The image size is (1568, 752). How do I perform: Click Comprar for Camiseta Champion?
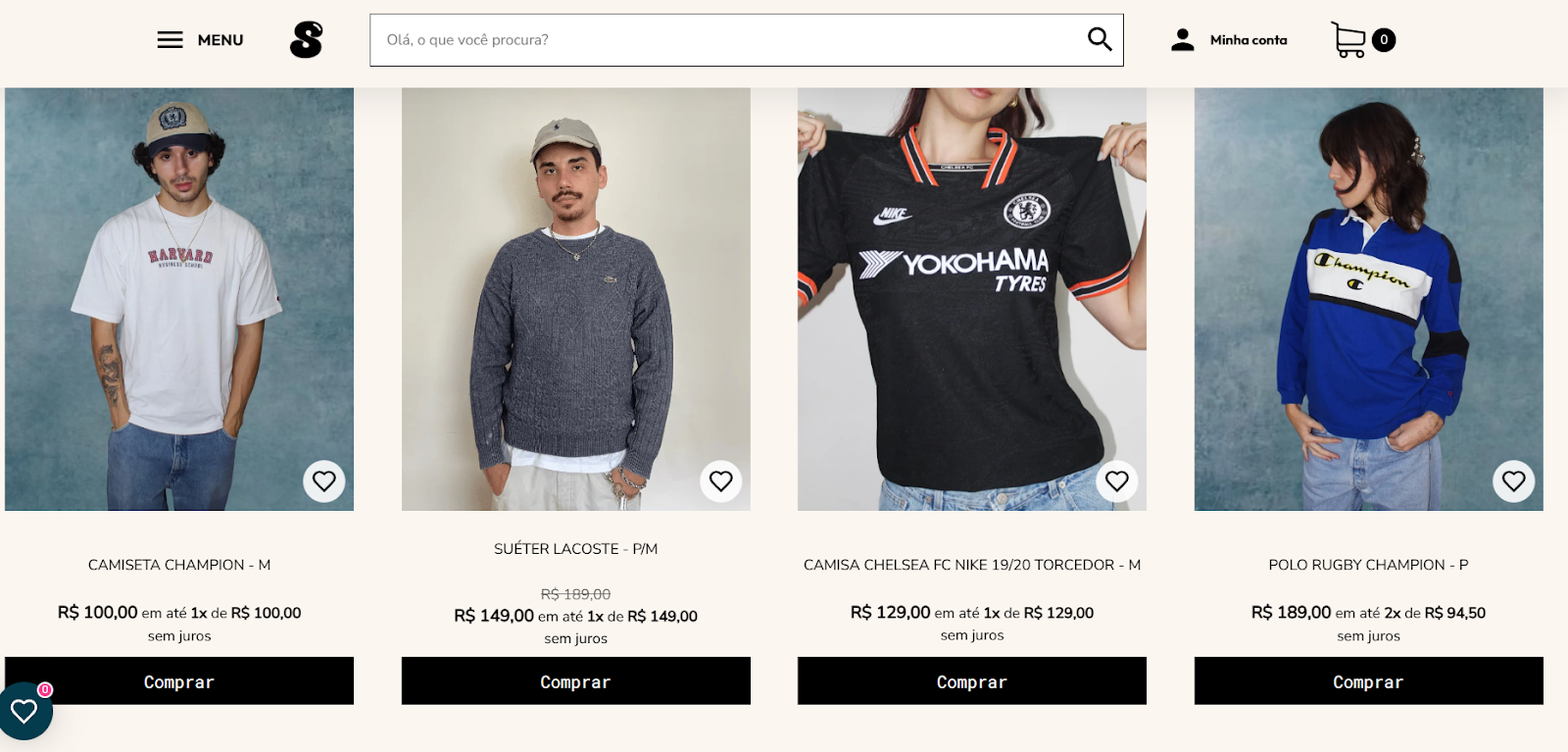pyautogui.click(x=179, y=681)
